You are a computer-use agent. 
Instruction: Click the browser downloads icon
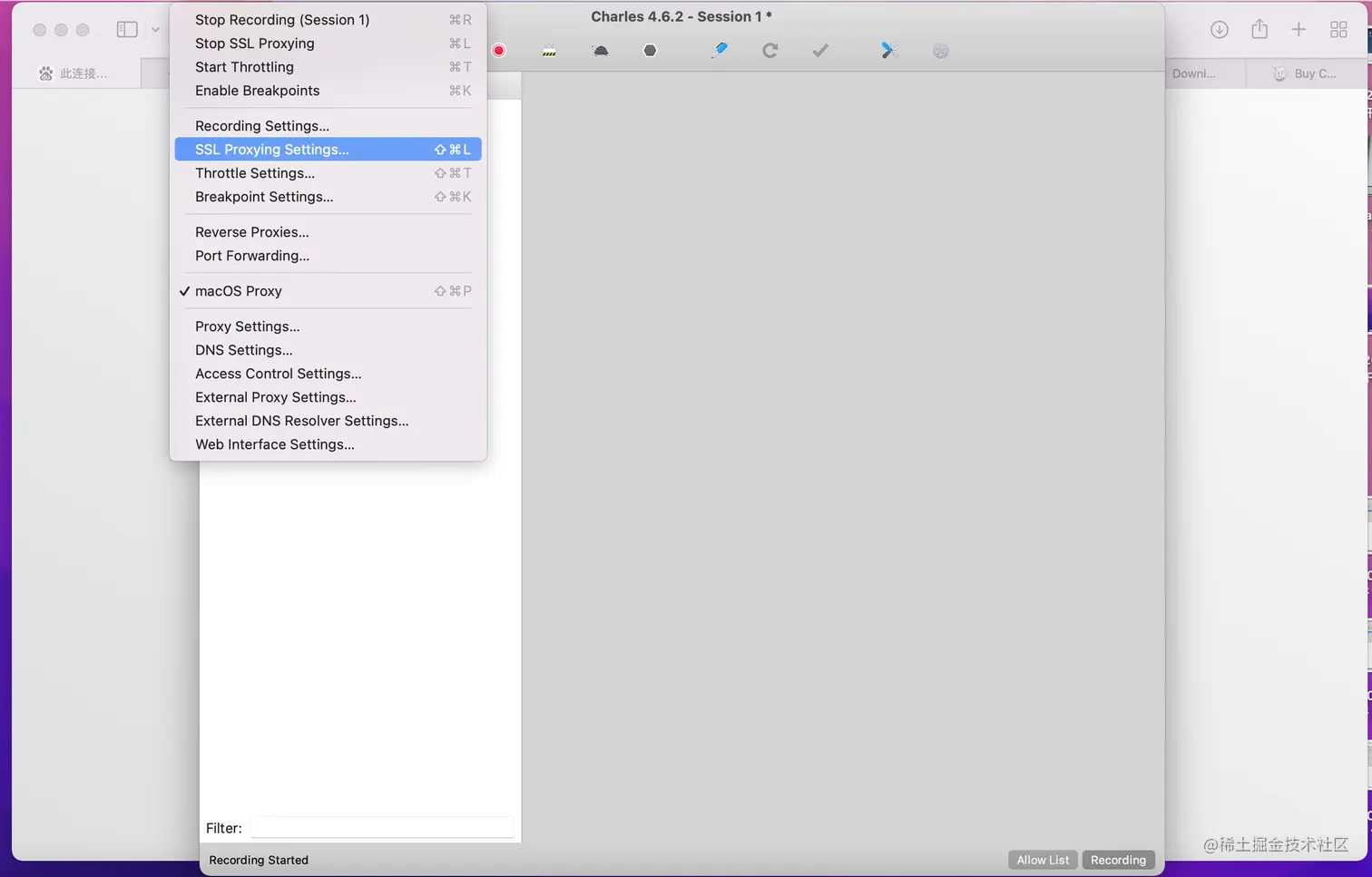pos(1220,29)
